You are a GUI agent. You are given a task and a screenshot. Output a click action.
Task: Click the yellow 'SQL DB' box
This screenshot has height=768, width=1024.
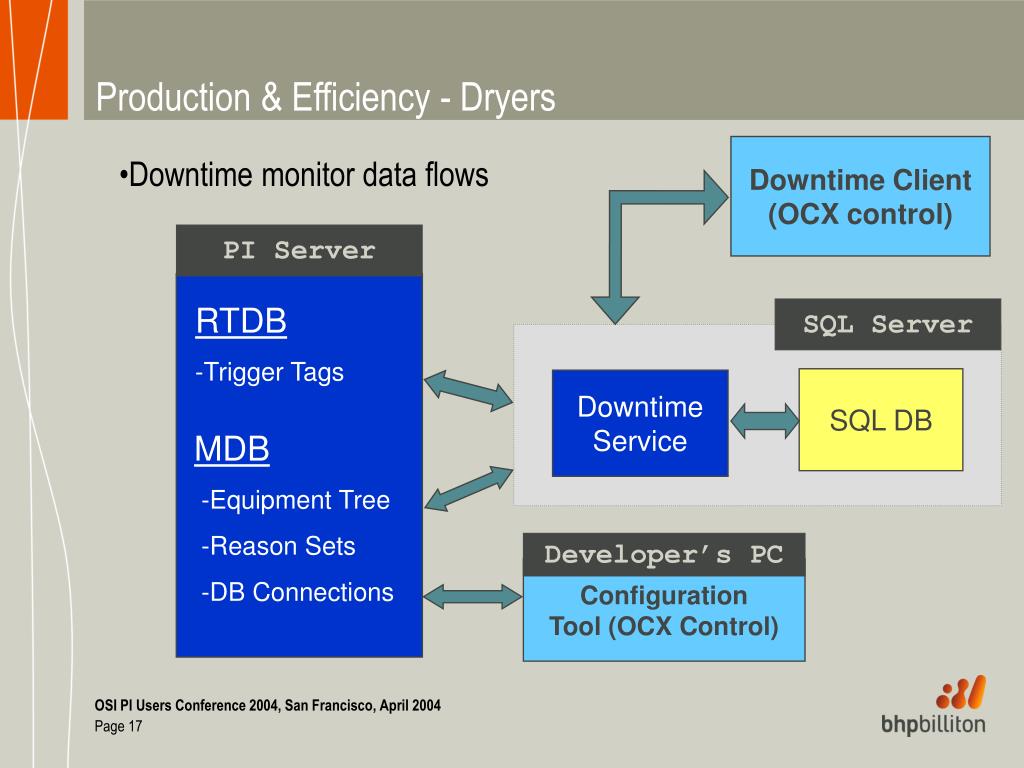coord(880,420)
